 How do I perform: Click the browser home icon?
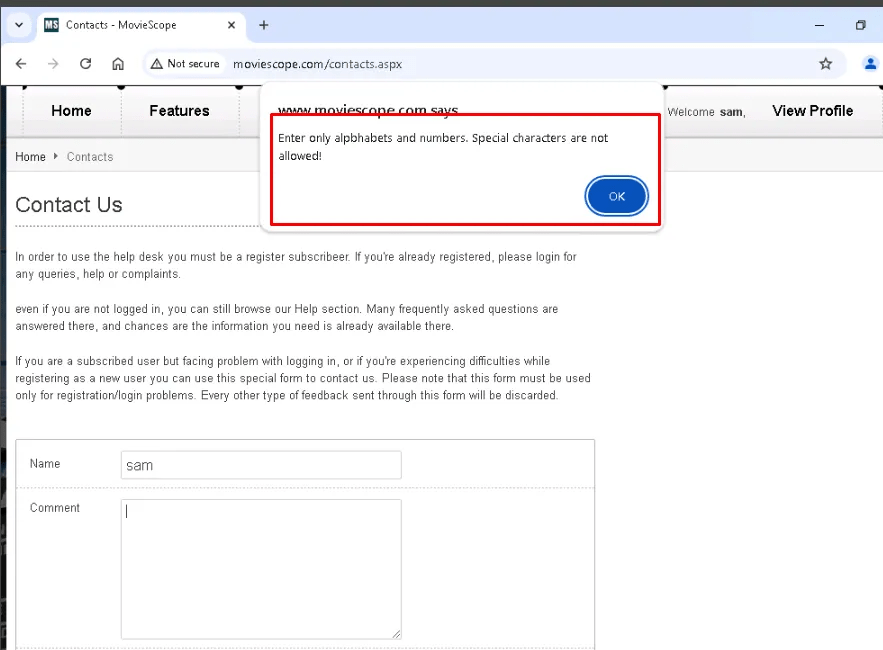118,63
